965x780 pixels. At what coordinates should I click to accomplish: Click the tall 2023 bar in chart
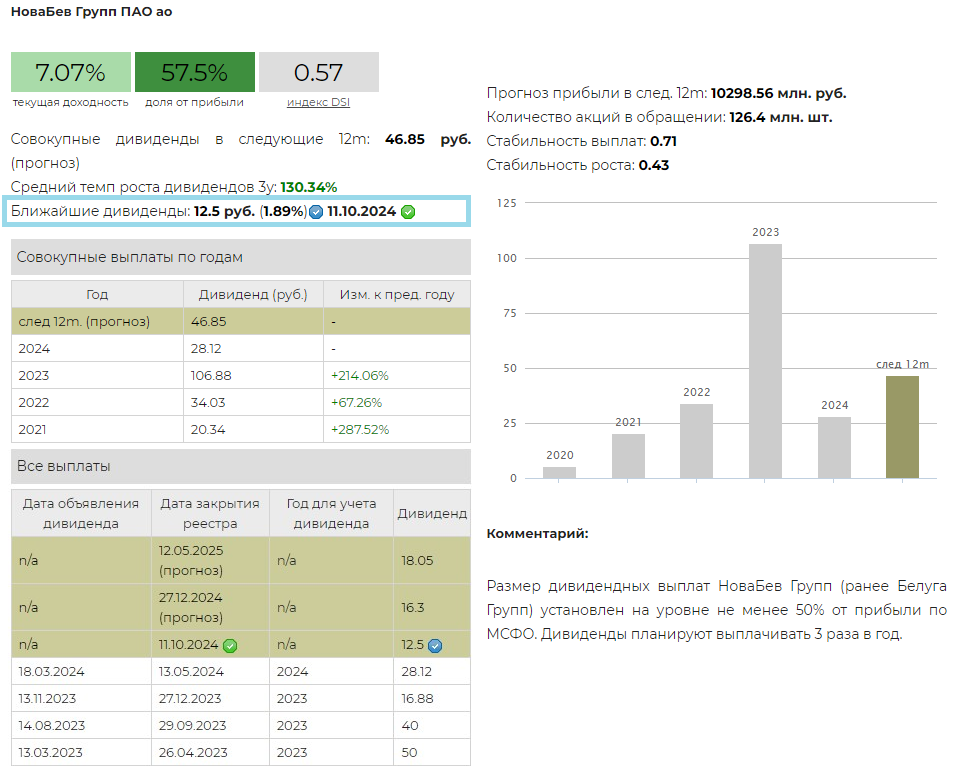[x=765, y=360]
